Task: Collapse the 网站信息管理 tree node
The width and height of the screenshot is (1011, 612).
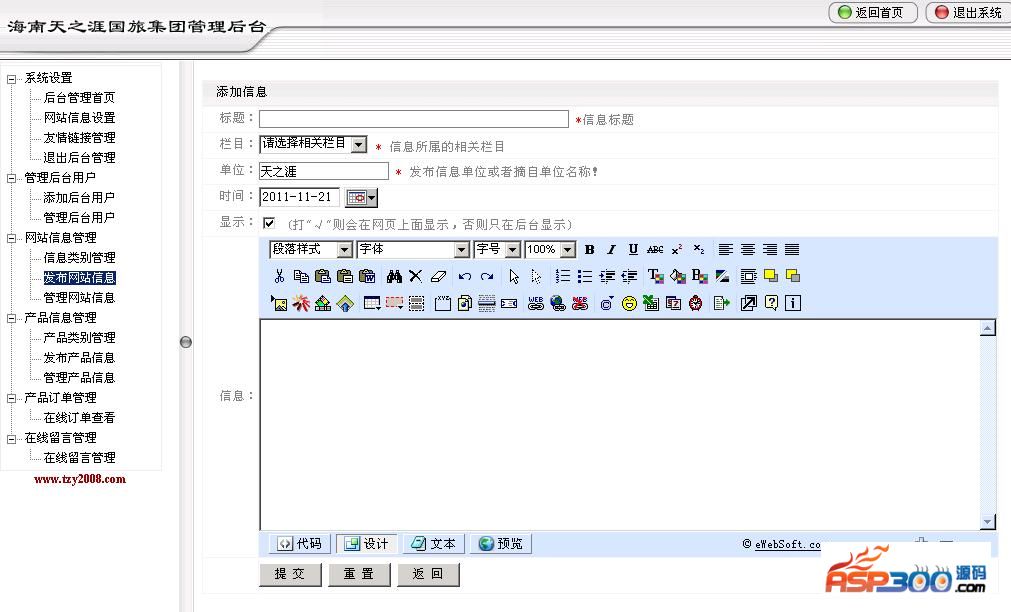Action: click(x=11, y=239)
